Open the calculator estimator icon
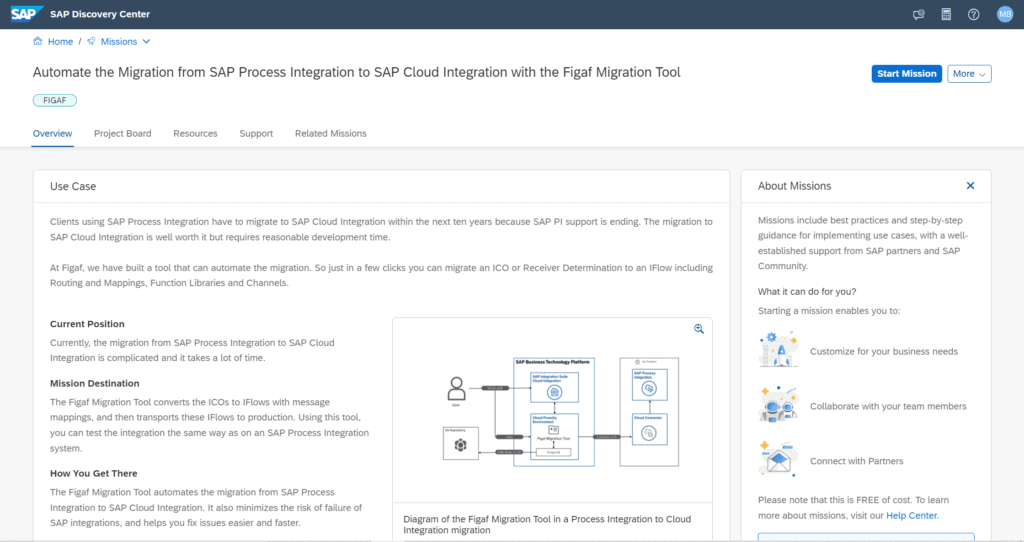The height and width of the screenshot is (542, 1024). [x=946, y=14]
